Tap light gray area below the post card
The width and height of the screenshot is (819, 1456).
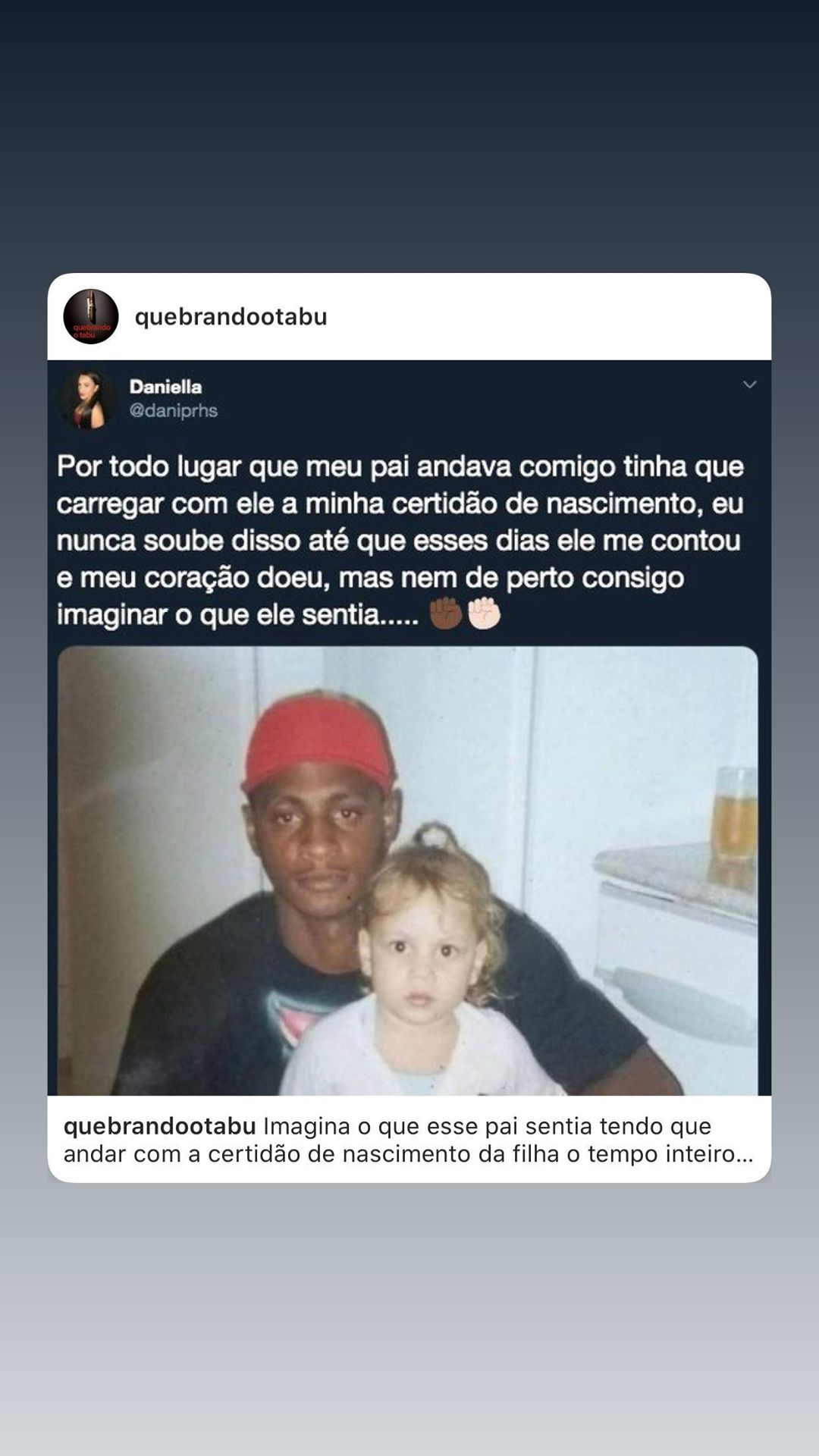point(409,1319)
